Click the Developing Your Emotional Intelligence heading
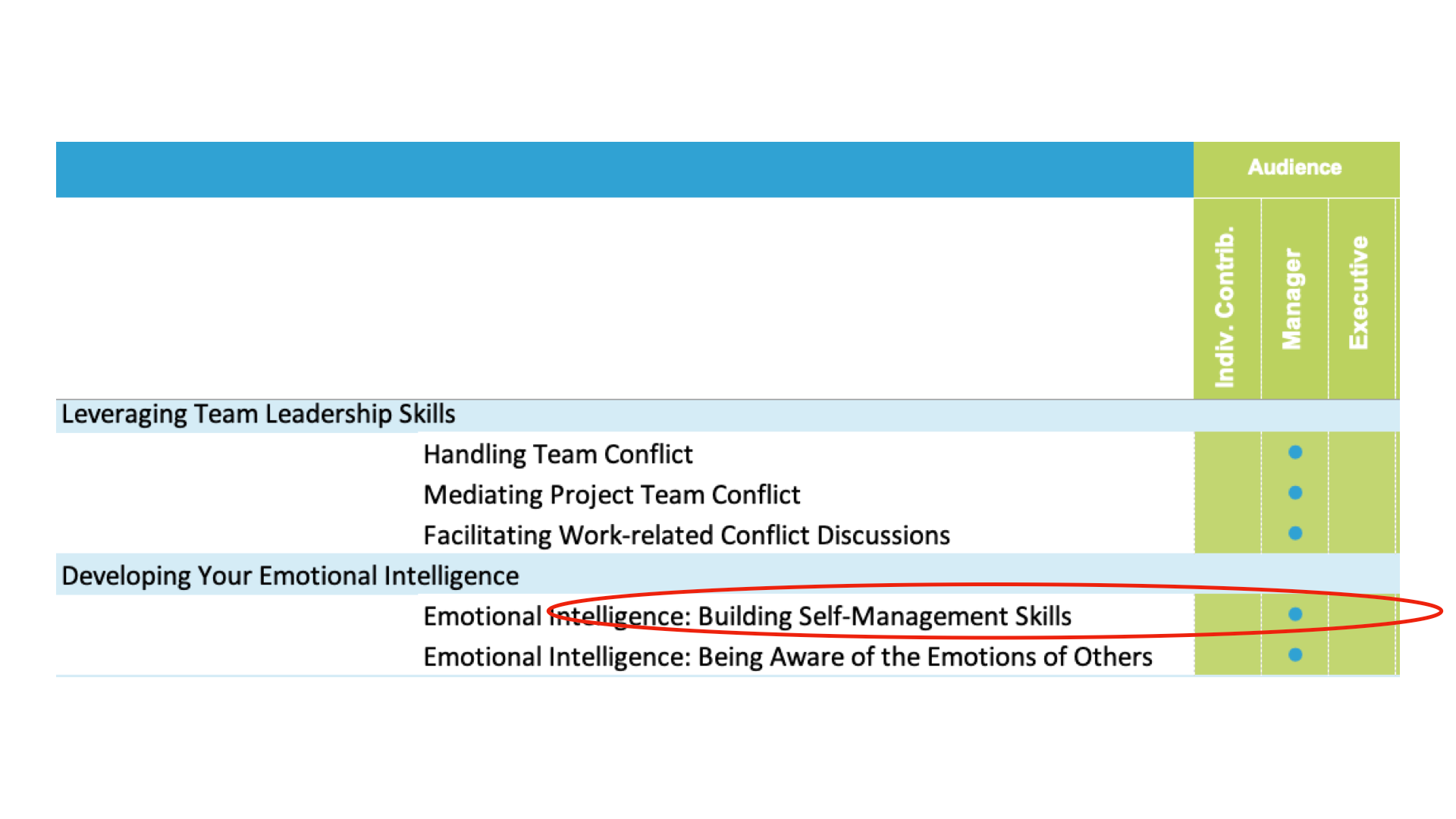Viewport: 1456px width, 819px height. click(x=290, y=576)
